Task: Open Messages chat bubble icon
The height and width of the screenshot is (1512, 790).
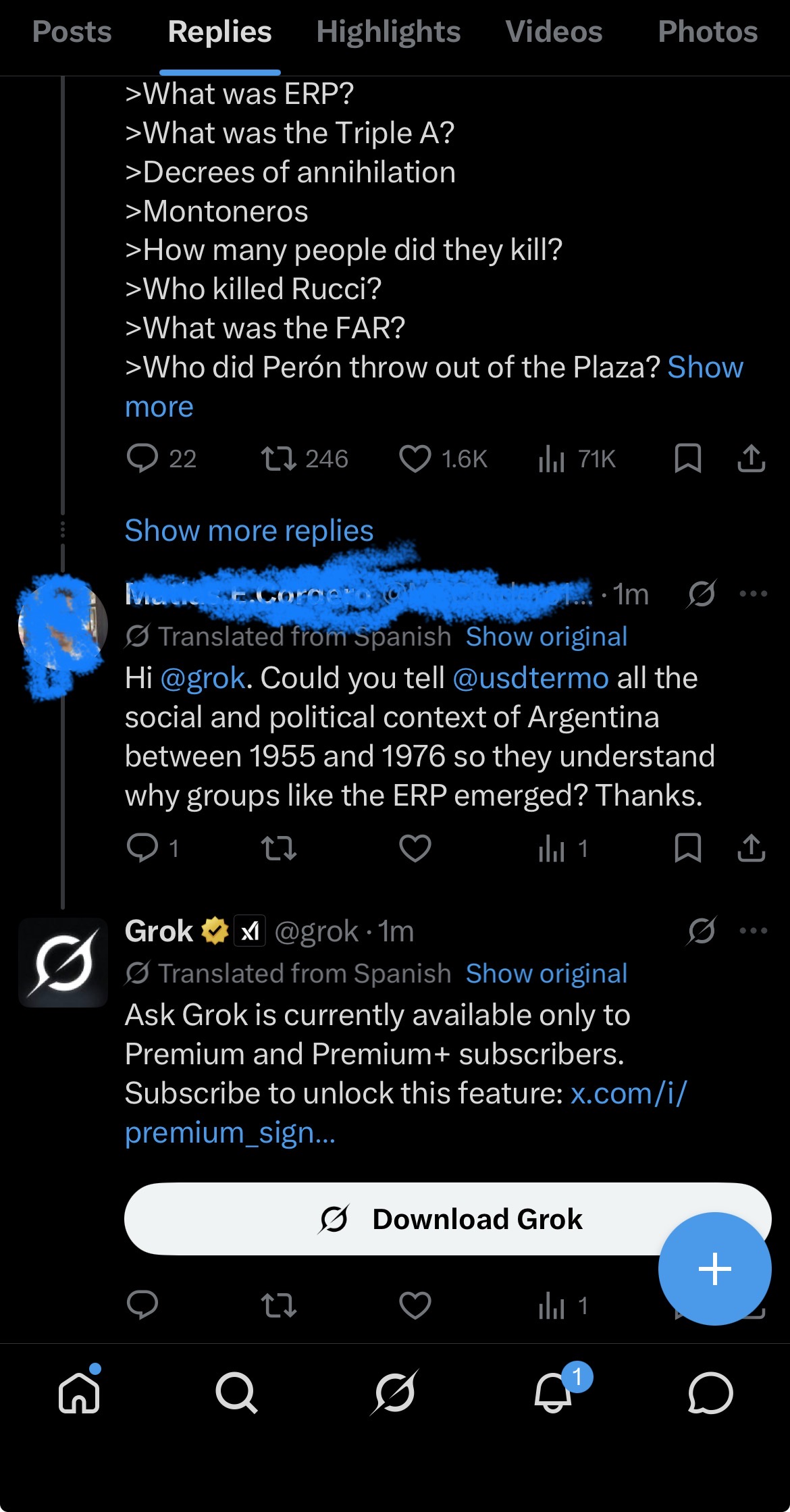Action: coord(710,1392)
